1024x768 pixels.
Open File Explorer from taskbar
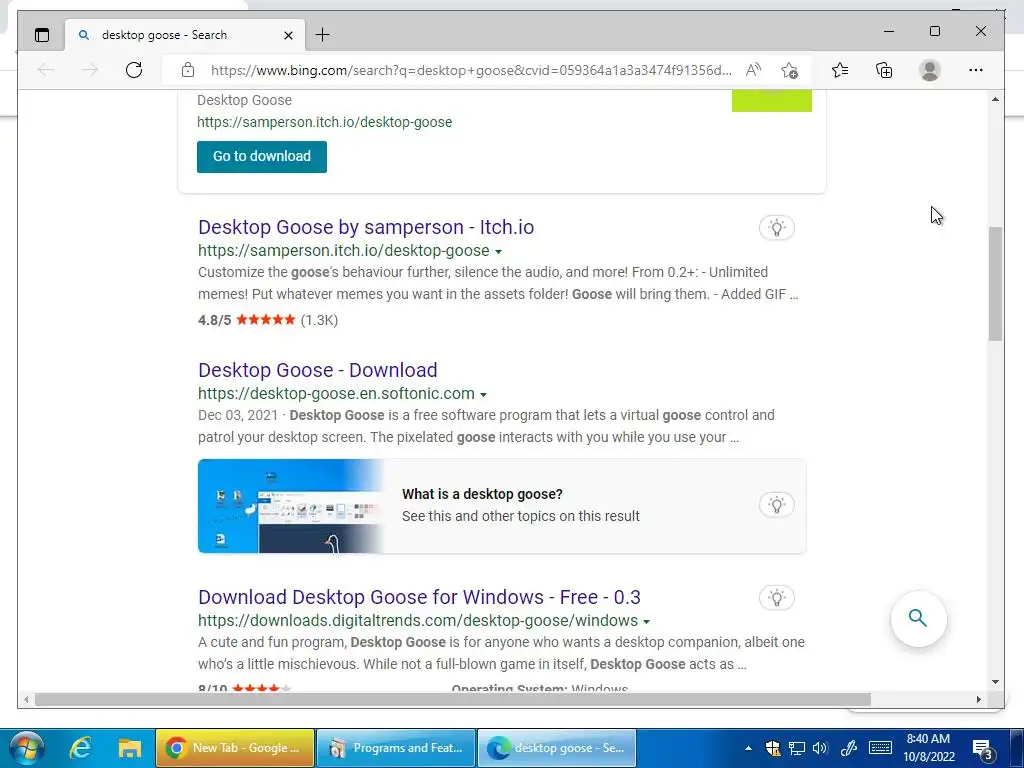[x=129, y=748]
